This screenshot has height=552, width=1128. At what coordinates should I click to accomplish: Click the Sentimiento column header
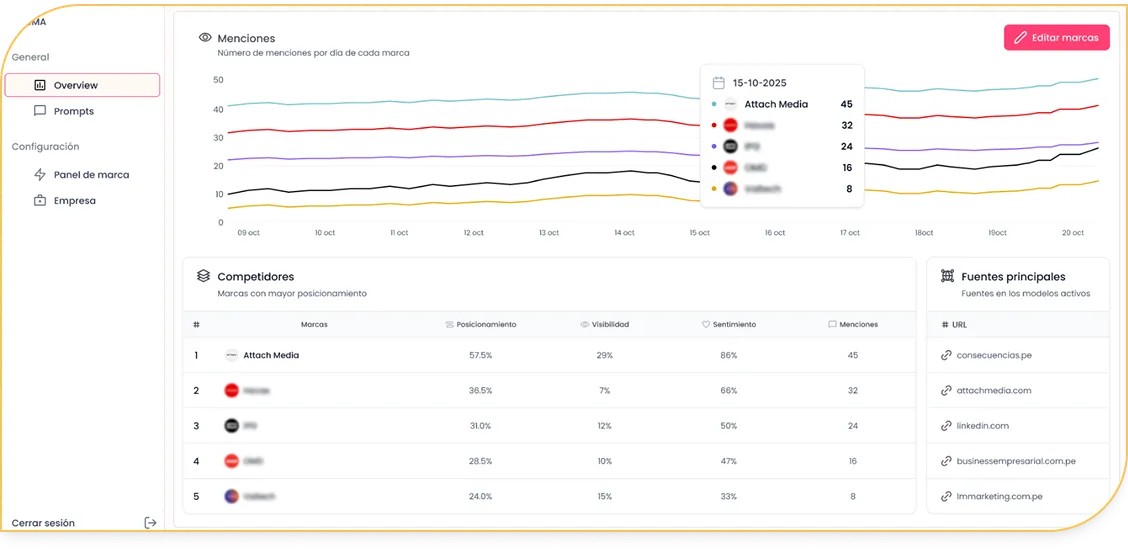pyautogui.click(x=734, y=325)
